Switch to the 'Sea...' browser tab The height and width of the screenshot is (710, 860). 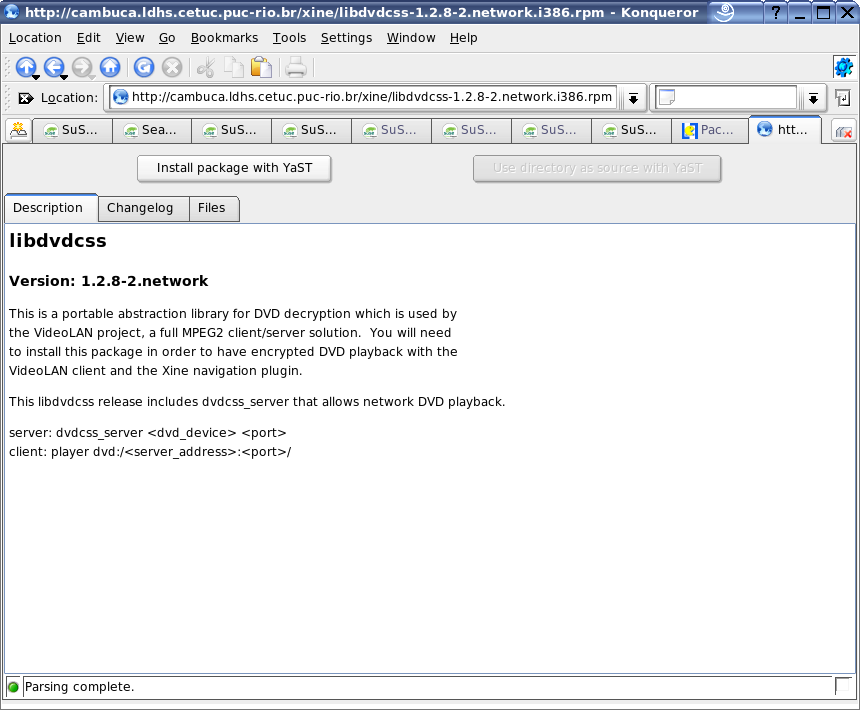click(x=152, y=130)
